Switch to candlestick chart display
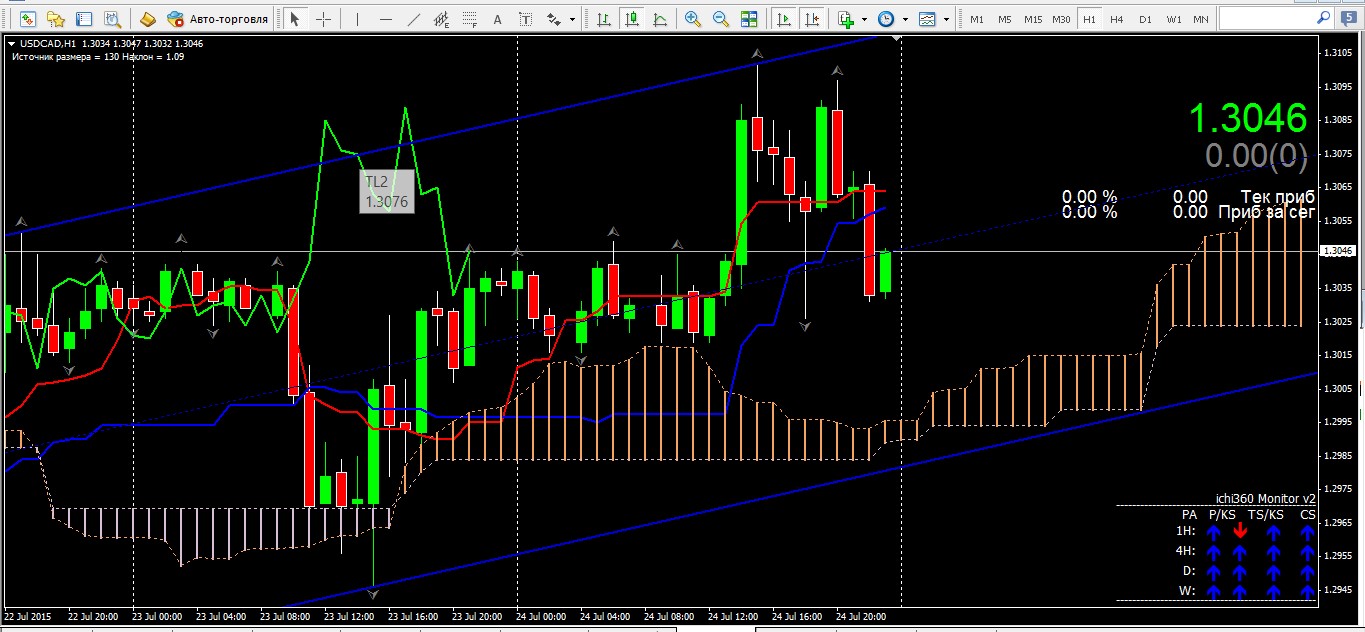The image size is (1365, 632). 631,19
